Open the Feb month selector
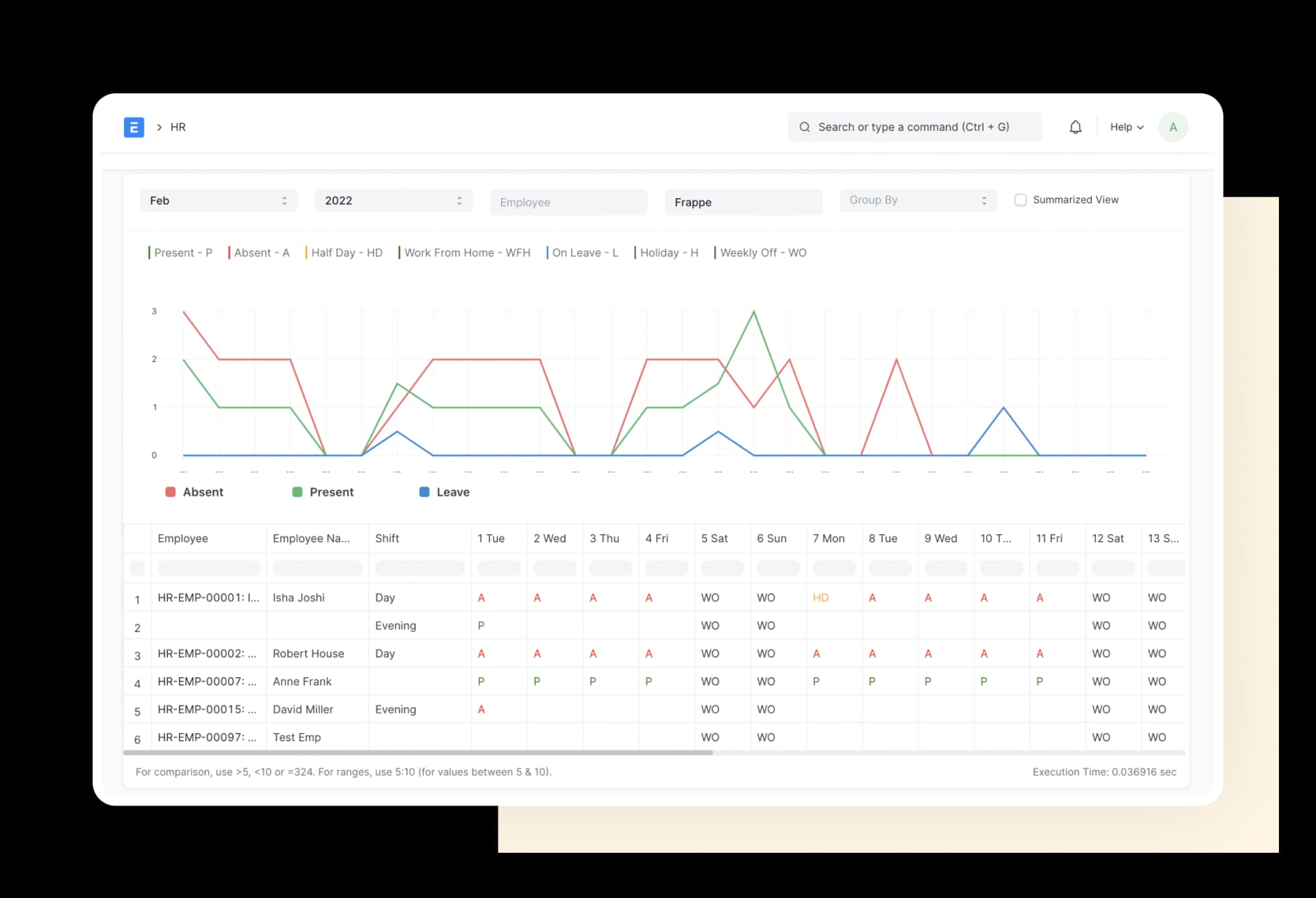1316x898 pixels. coord(219,200)
